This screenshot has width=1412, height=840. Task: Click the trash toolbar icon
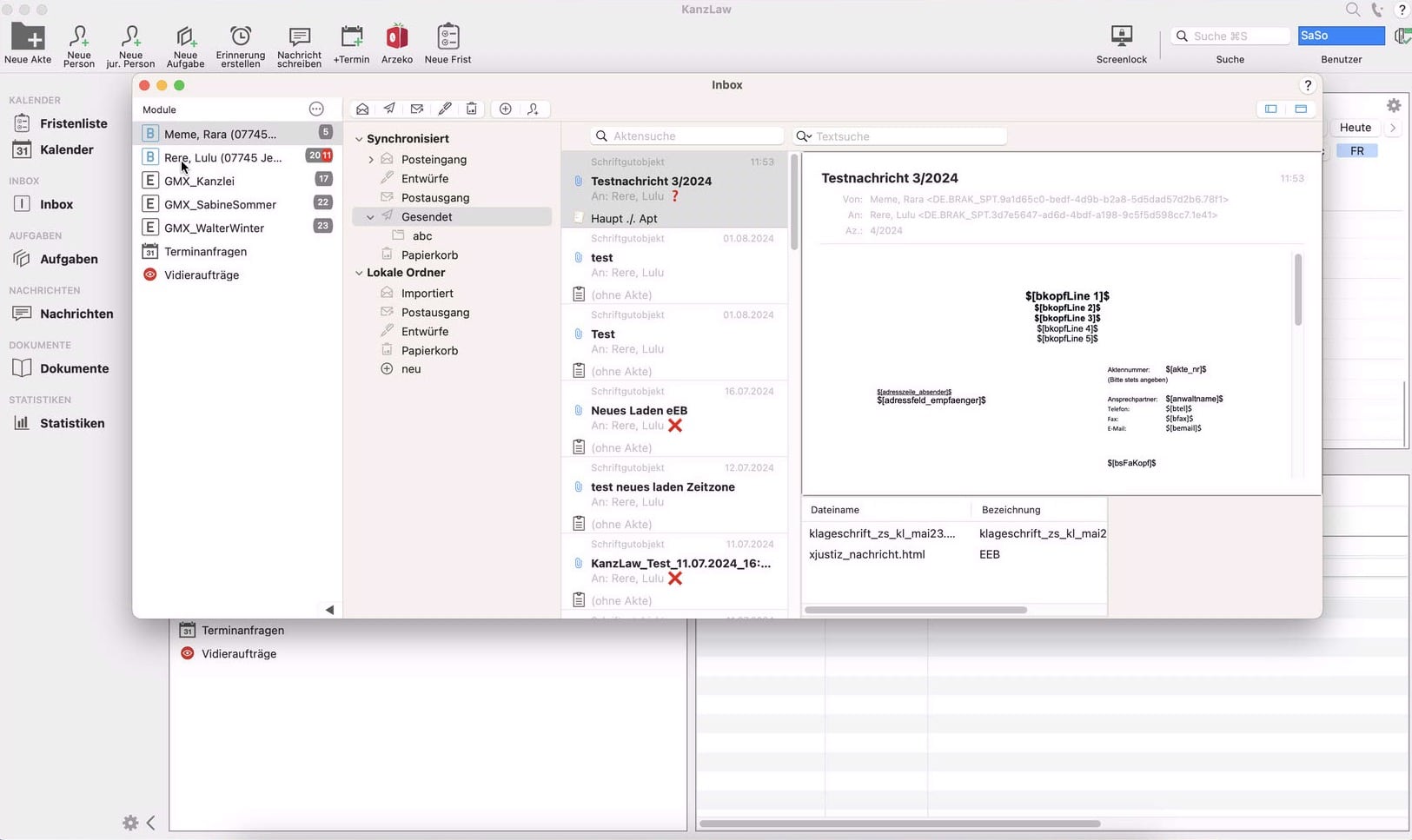472,109
